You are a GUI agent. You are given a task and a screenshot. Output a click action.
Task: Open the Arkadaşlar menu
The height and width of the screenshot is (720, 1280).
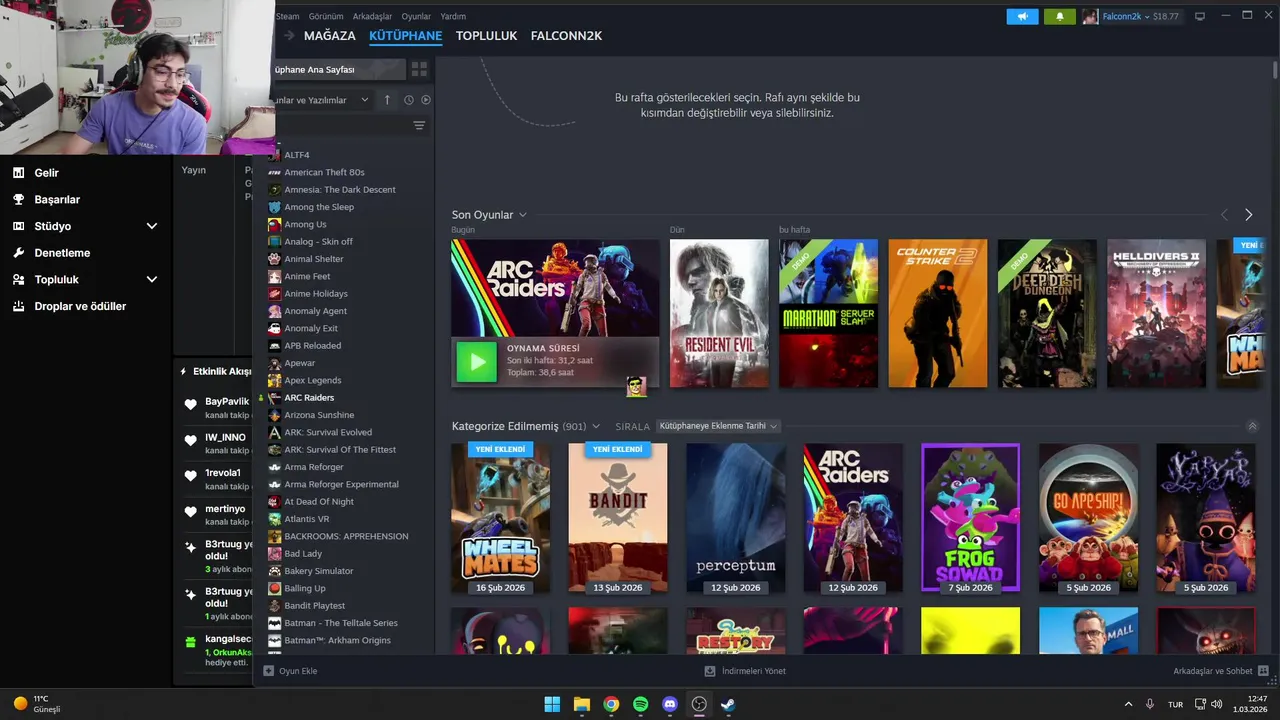(x=372, y=16)
